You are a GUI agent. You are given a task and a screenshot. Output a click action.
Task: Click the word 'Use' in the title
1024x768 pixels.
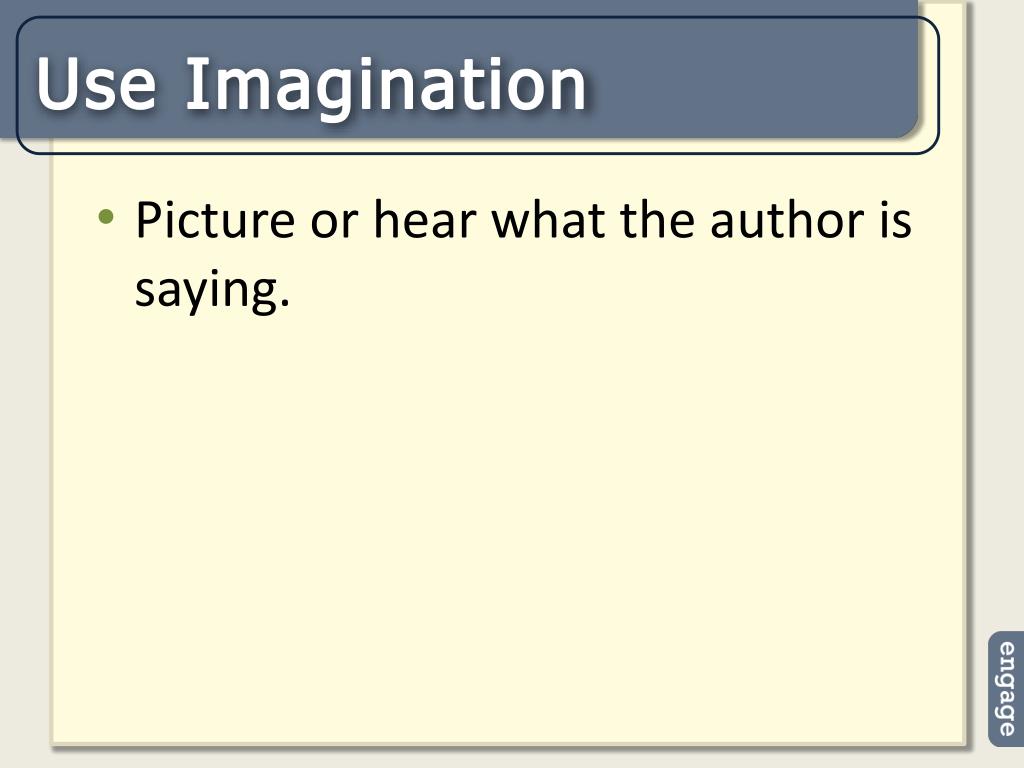[x=96, y=85]
